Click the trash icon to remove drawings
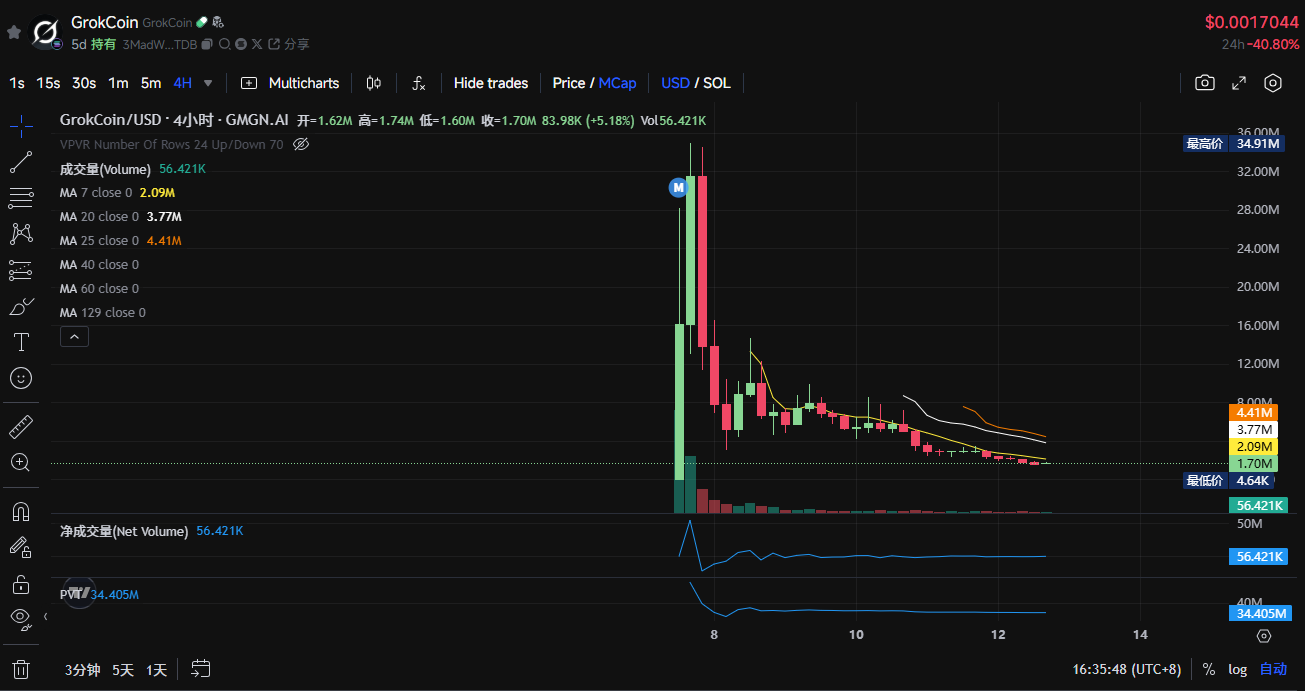 21,669
